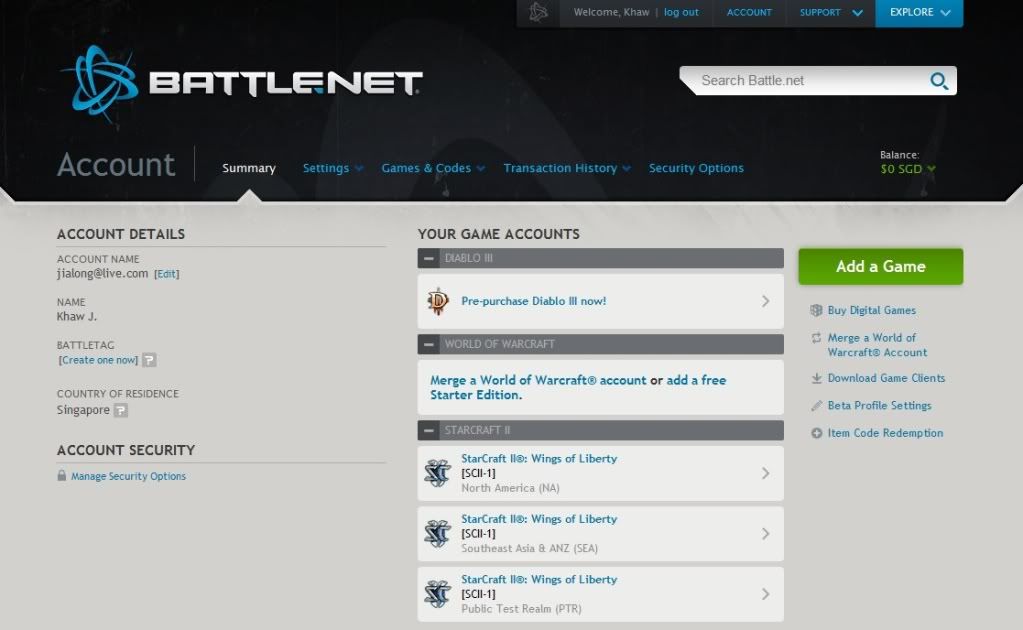The image size is (1023, 630).
Task: Collapse the StarCraft II section
Action: 429,430
